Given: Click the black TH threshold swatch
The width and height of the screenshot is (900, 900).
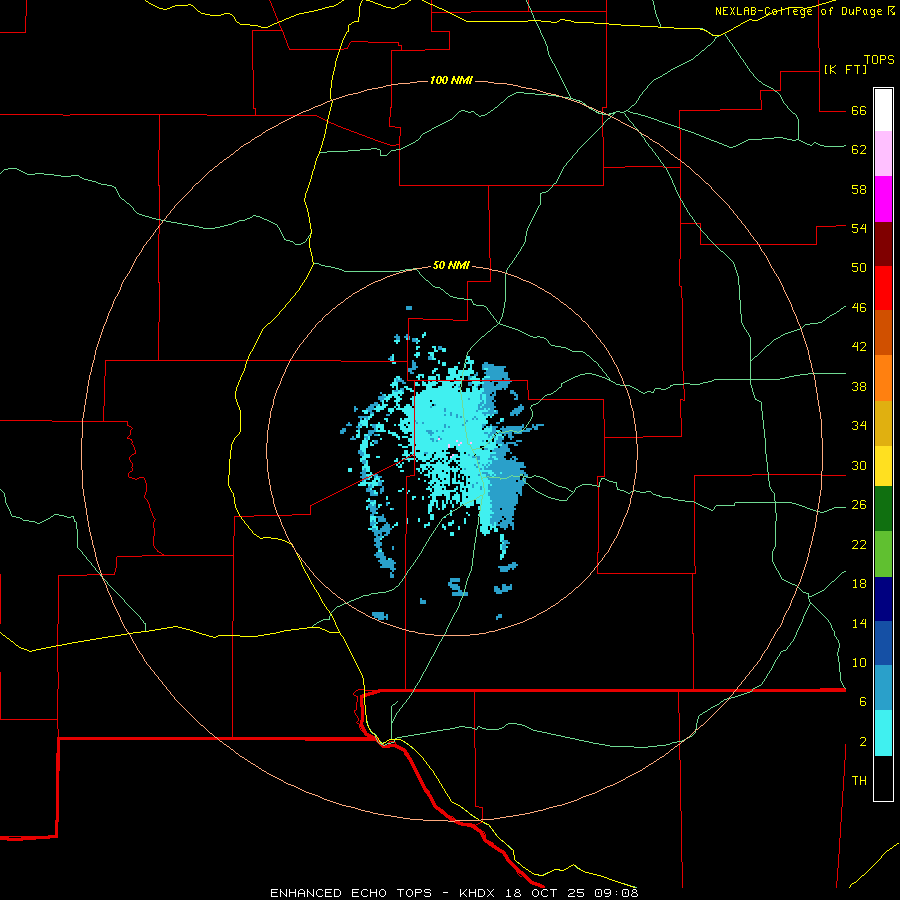Looking at the screenshot, I should [883, 778].
